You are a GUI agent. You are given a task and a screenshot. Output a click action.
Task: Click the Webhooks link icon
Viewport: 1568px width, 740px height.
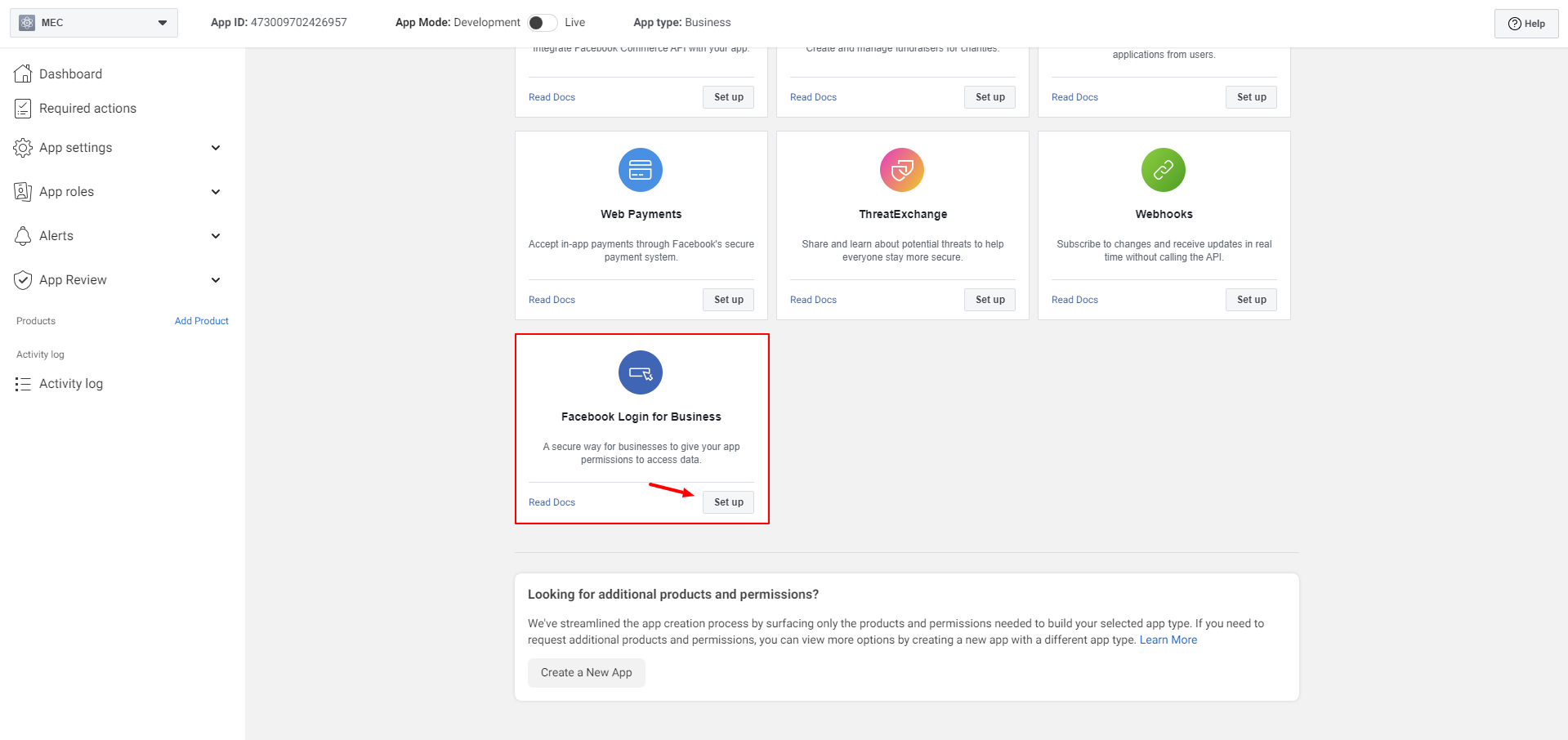click(x=1164, y=170)
